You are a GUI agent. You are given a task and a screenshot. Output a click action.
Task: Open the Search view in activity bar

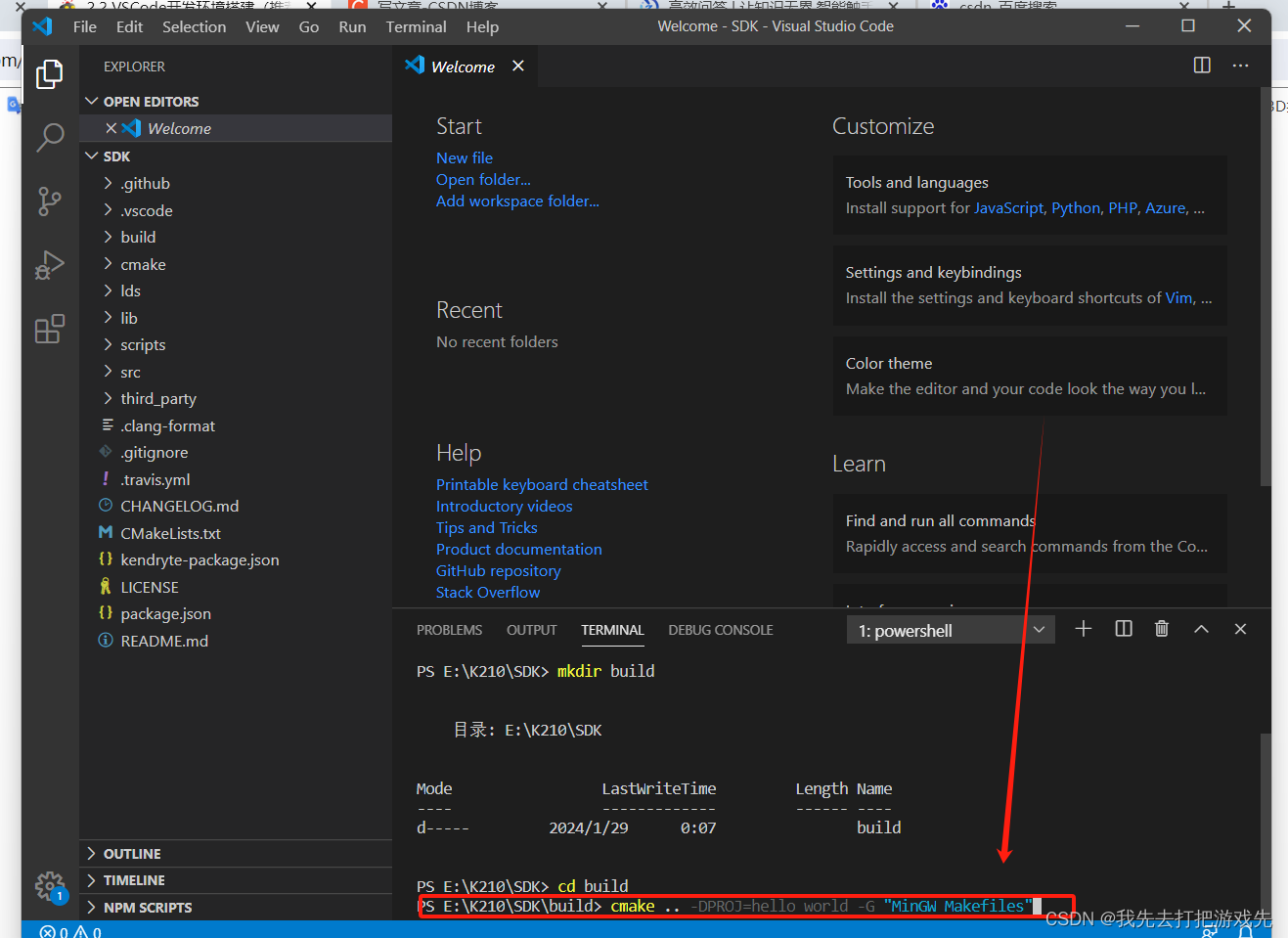[x=50, y=138]
